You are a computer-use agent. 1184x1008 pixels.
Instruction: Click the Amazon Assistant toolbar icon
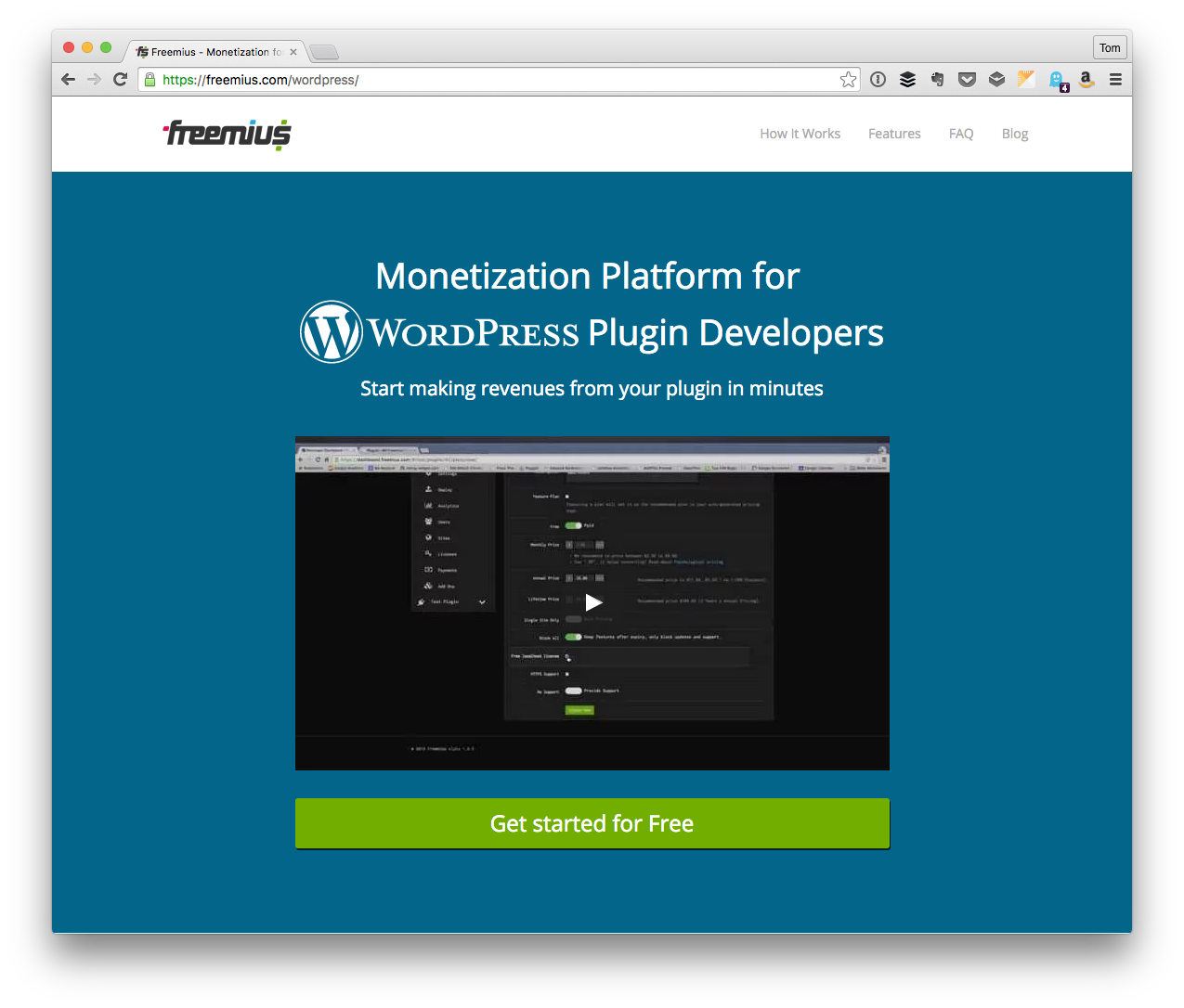[1086, 79]
